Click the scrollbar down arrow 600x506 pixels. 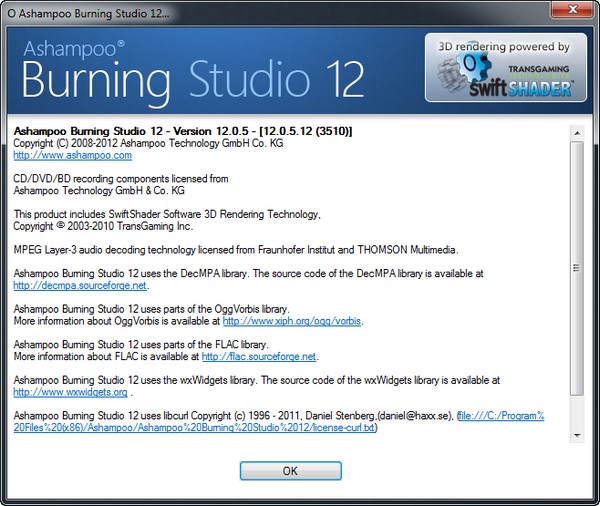[x=577, y=436]
